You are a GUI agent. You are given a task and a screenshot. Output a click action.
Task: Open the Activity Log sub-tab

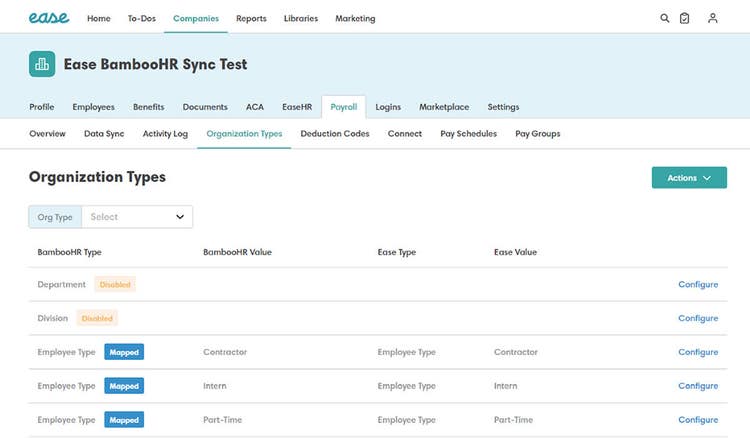tap(165, 133)
